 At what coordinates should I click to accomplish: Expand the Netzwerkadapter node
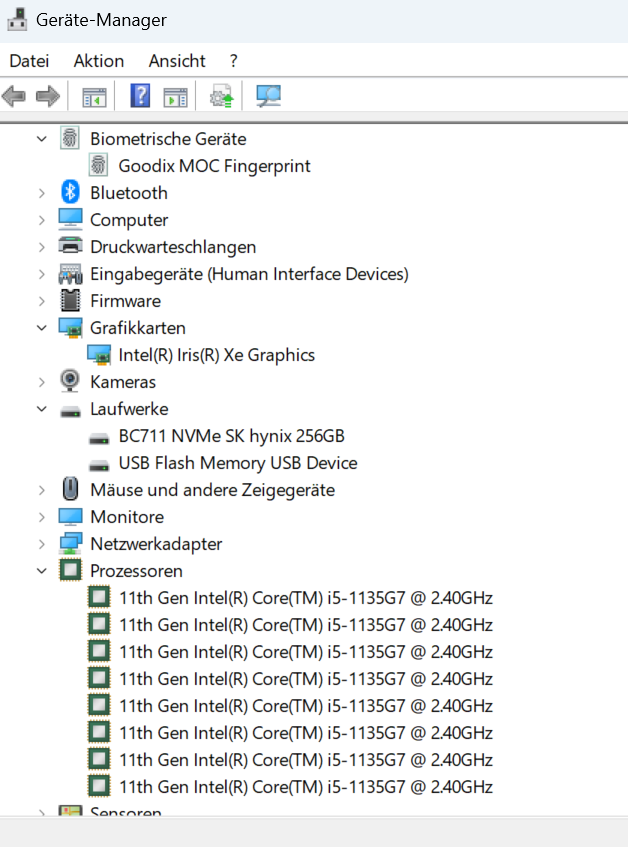tap(42, 544)
